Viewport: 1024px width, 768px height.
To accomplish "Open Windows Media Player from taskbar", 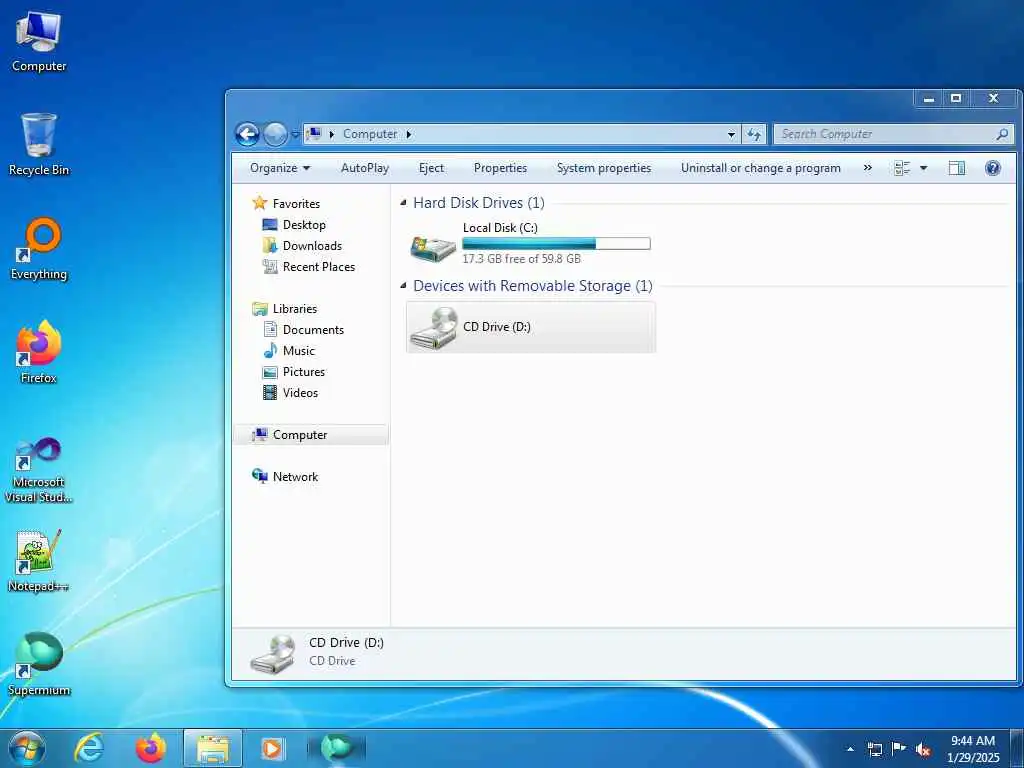I will tap(272, 748).
